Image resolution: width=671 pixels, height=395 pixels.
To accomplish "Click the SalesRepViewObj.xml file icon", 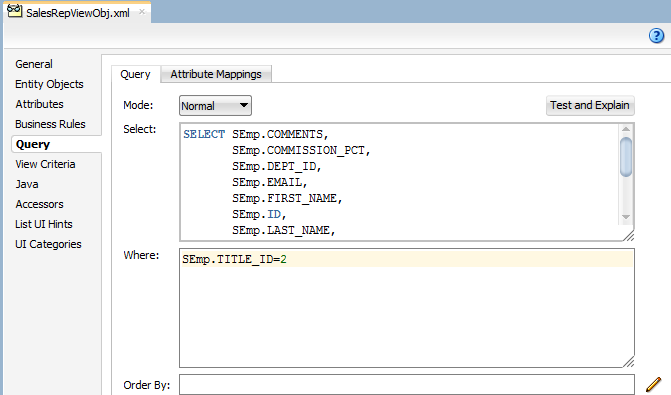I will coord(14,10).
